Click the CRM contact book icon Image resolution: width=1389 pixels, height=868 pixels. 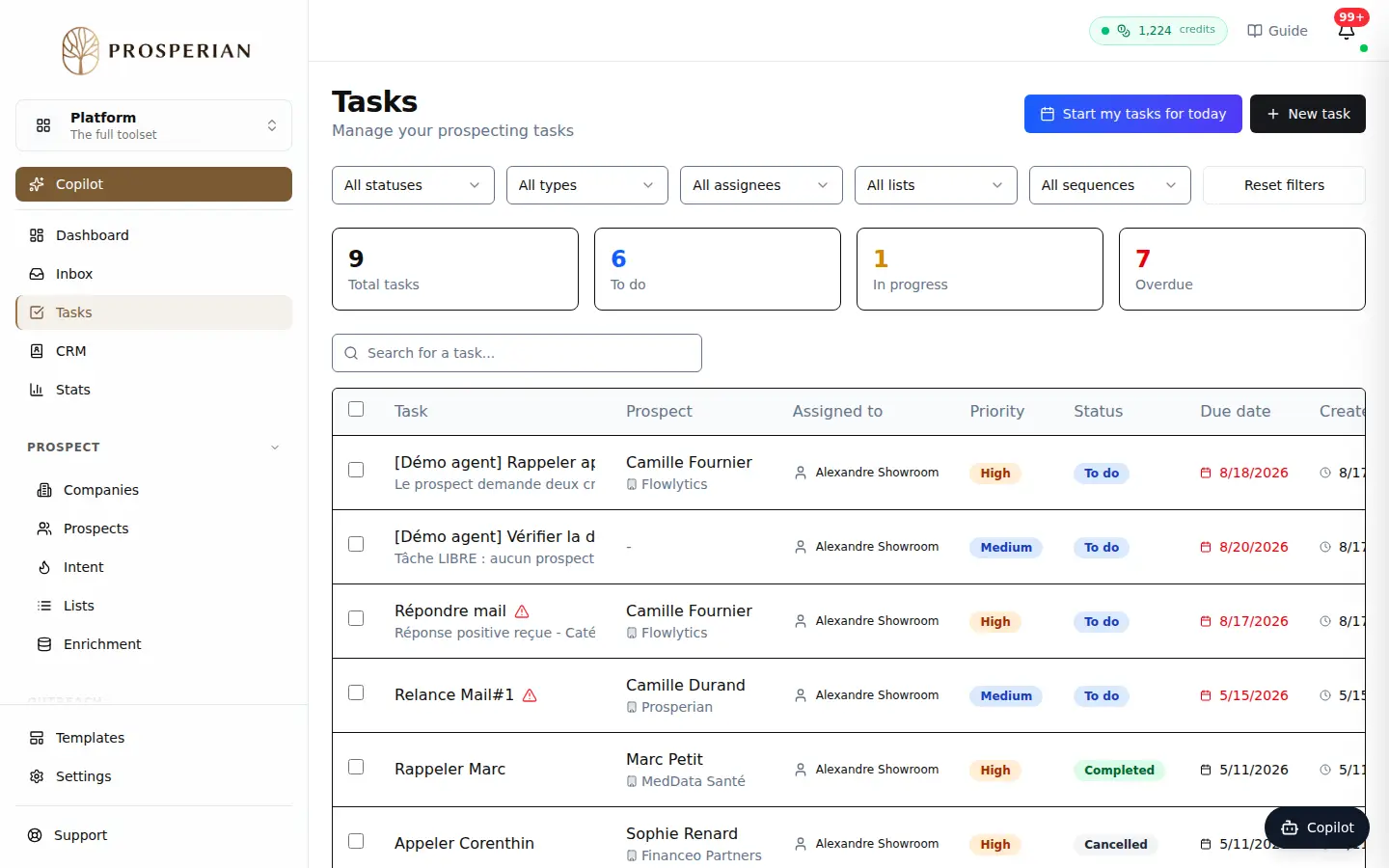(37, 351)
